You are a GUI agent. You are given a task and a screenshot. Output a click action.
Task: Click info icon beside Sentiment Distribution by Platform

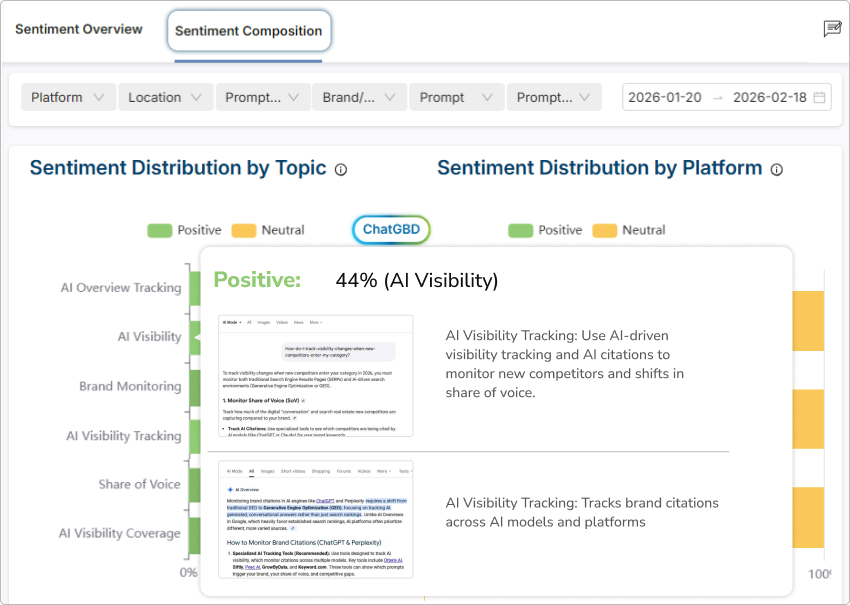(777, 170)
